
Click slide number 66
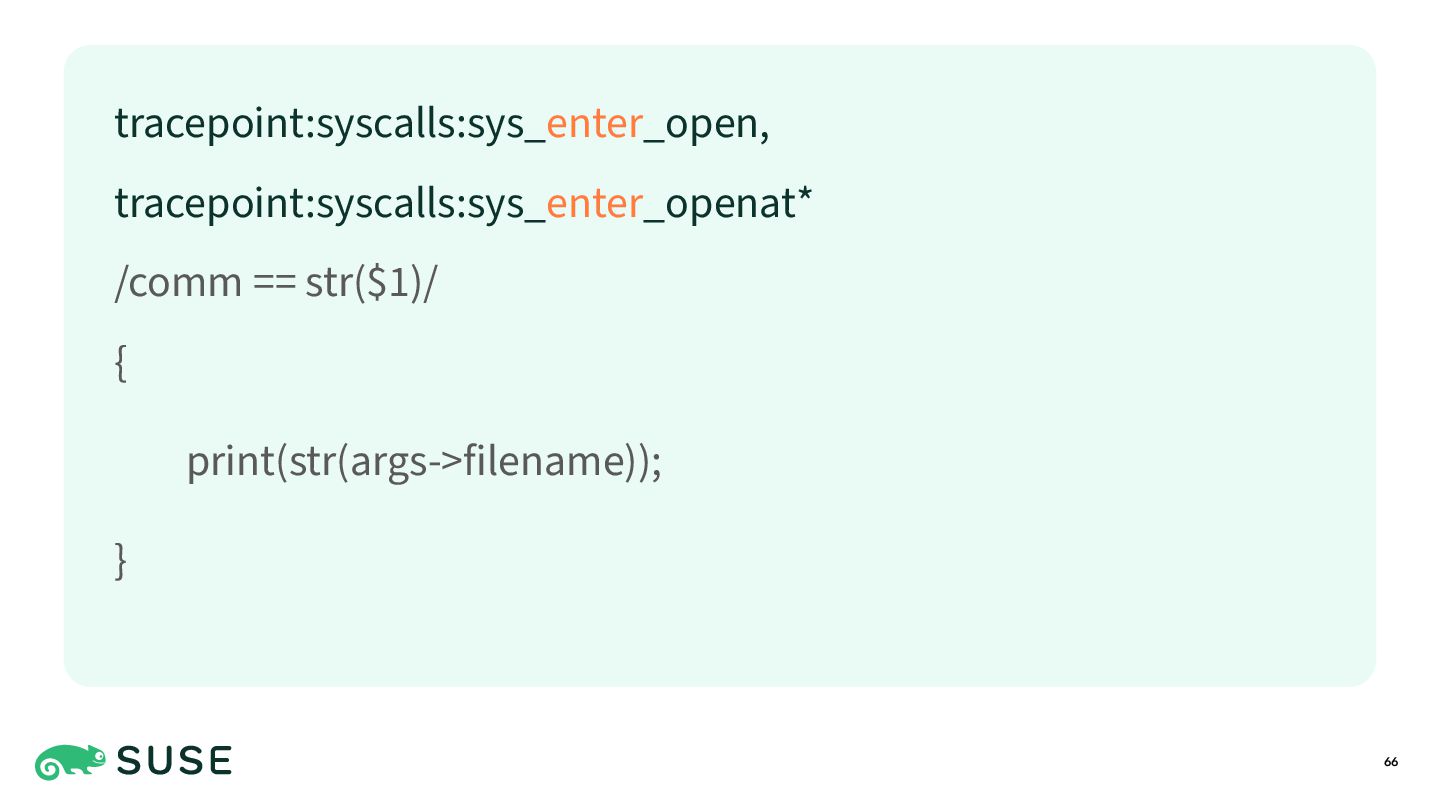click(1391, 762)
